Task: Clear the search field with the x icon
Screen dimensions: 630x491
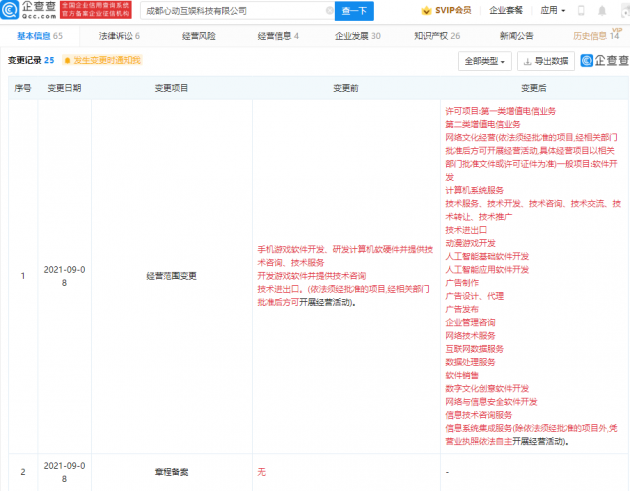Action: tap(329, 10)
